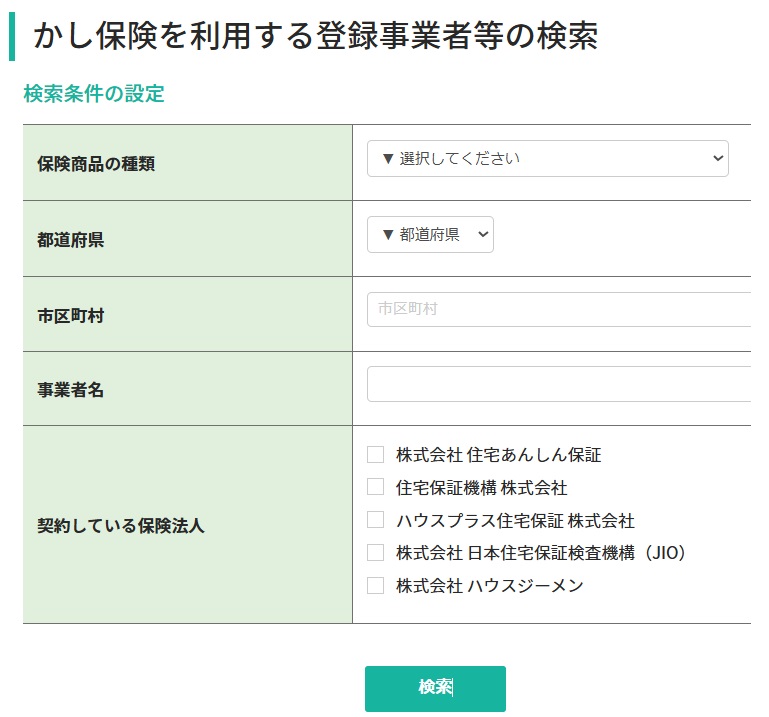The image size is (769, 717).
Task: Click the 検索条件の設定 section heading
Action: click(94, 94)
